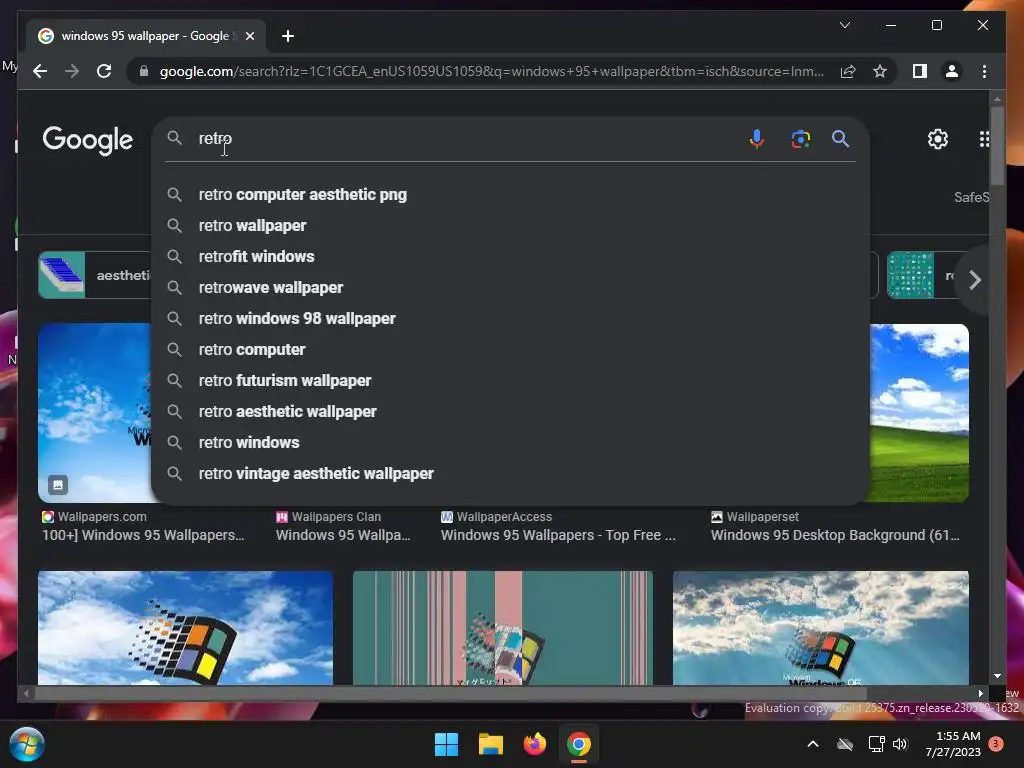Open the Windows 7 style orb button
The image size is (1024, 768).
tap(27, 744)
